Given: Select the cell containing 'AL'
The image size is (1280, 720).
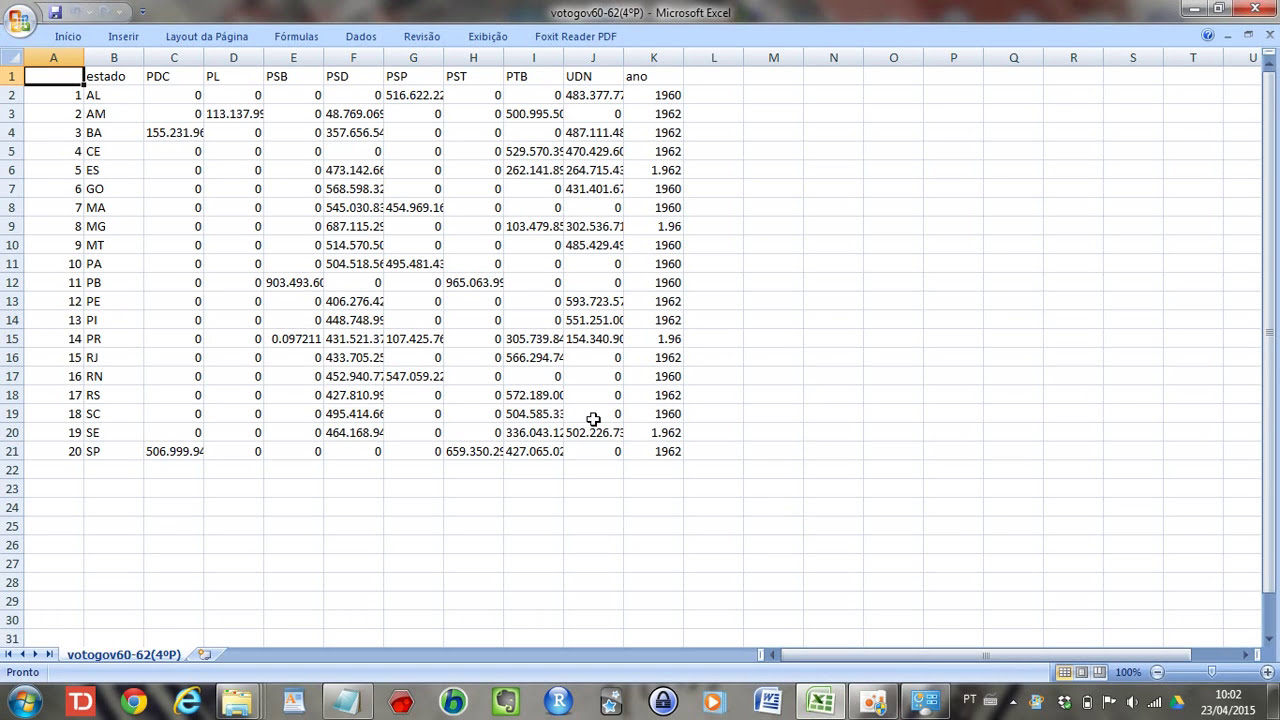Looking at the screenshot, I should tap(113, 95).
